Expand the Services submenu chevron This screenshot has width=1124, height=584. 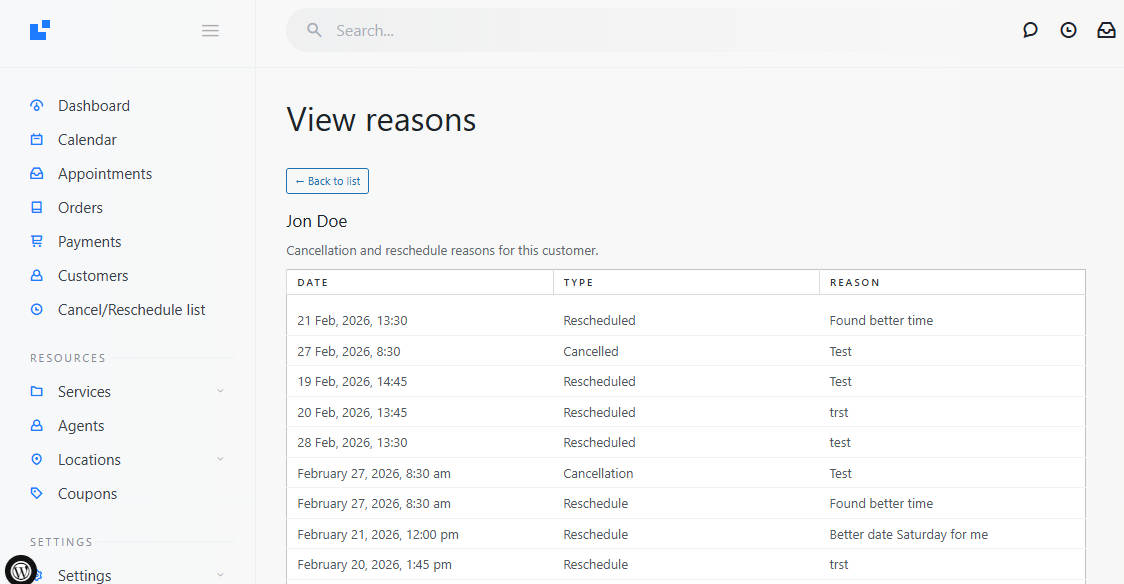point(220,392)
